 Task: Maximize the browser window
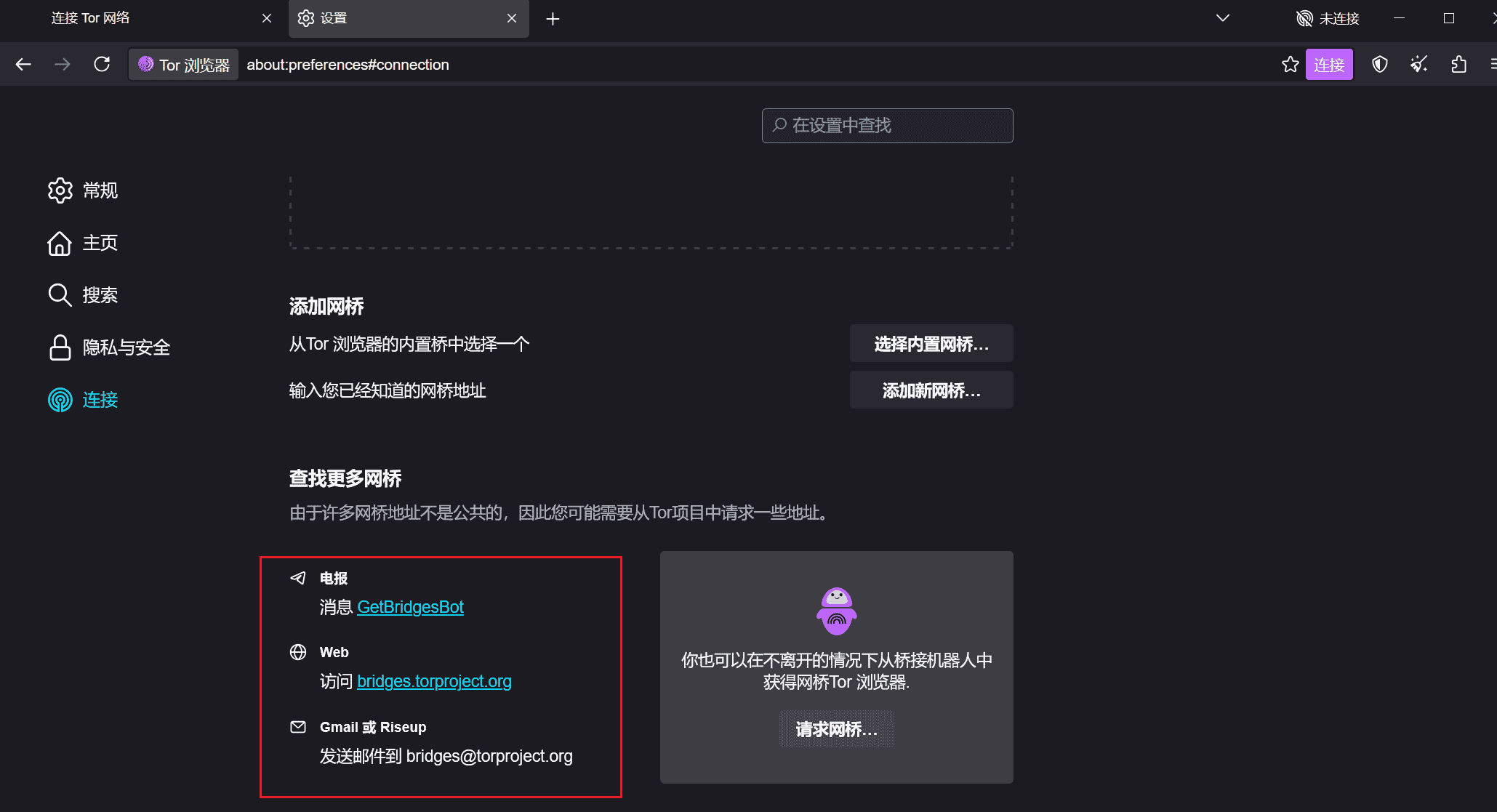point(1449,18)
